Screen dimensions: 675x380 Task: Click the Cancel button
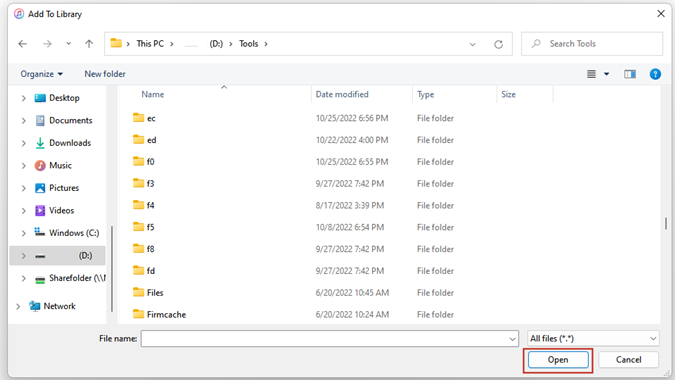pyautogui.click(x=629, y=360)
